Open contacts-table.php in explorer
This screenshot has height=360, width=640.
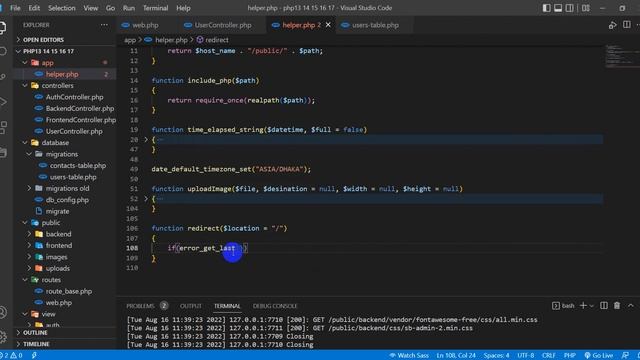78,165
